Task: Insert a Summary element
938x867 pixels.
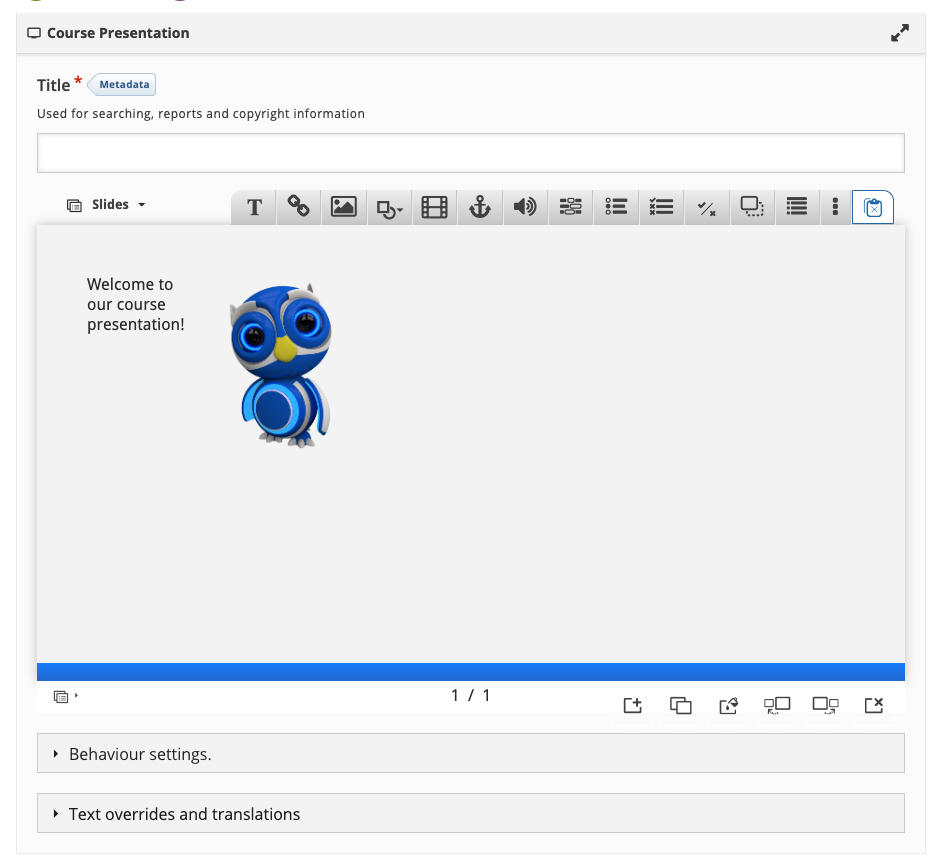Action: point(797,207)
